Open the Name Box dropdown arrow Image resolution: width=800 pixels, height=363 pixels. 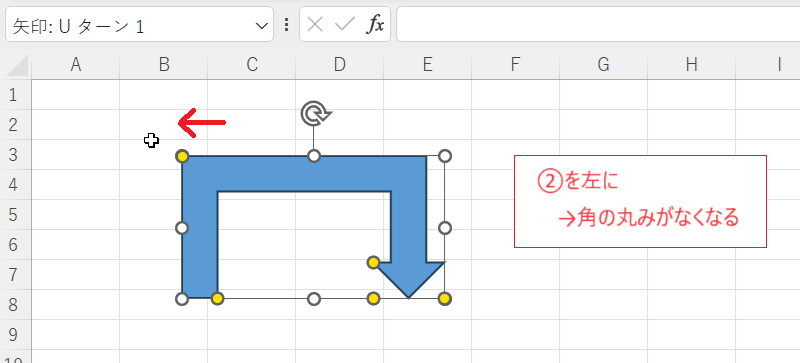(x=261, y=26)
